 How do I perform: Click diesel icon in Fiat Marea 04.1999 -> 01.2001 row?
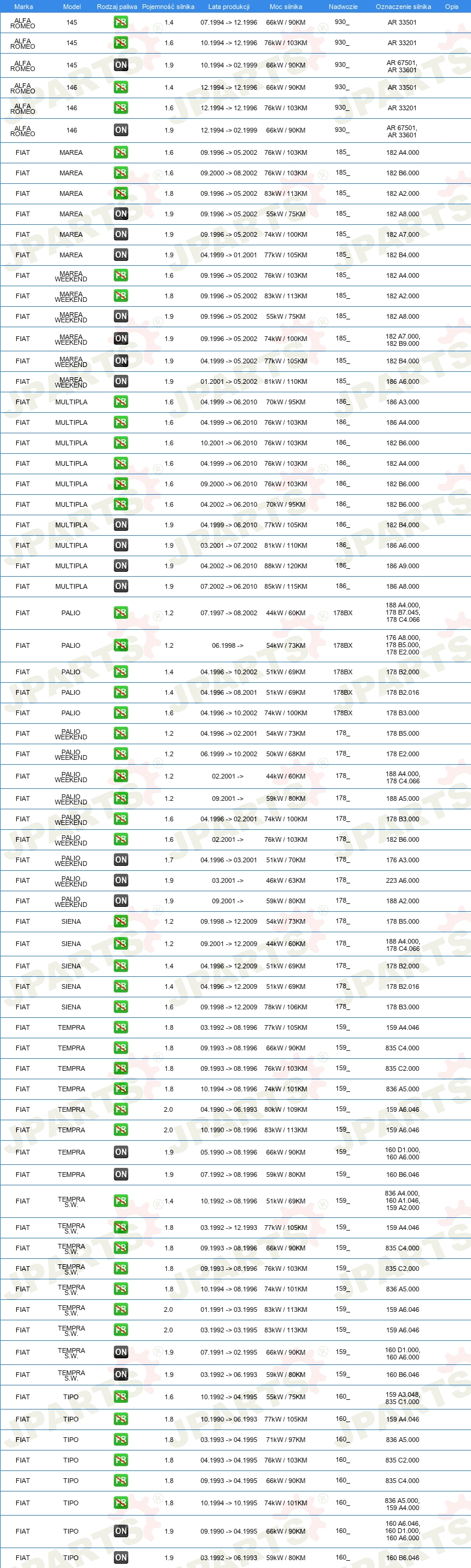point(120,255)
